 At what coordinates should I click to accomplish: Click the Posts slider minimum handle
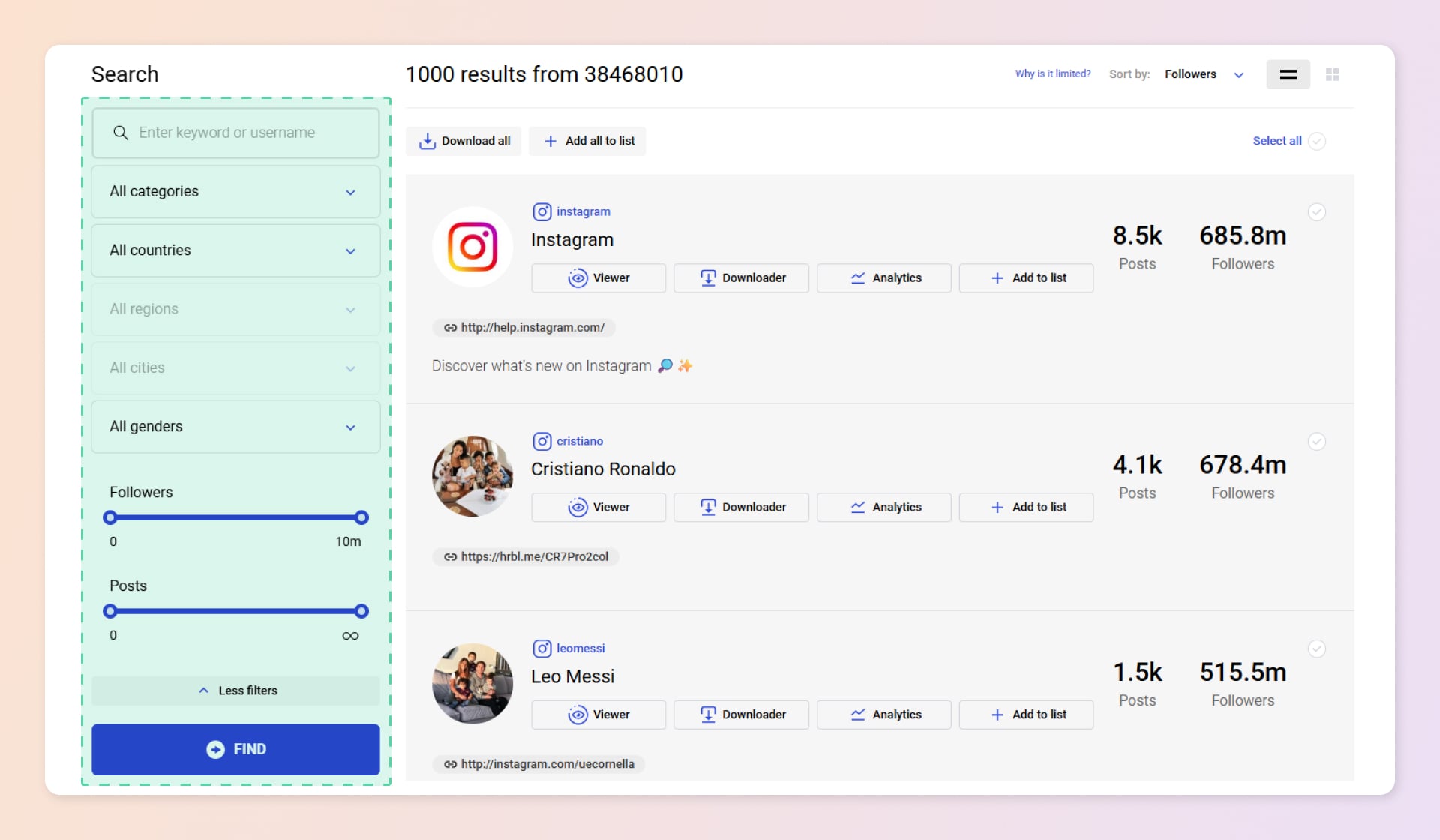tap(110, 611)
